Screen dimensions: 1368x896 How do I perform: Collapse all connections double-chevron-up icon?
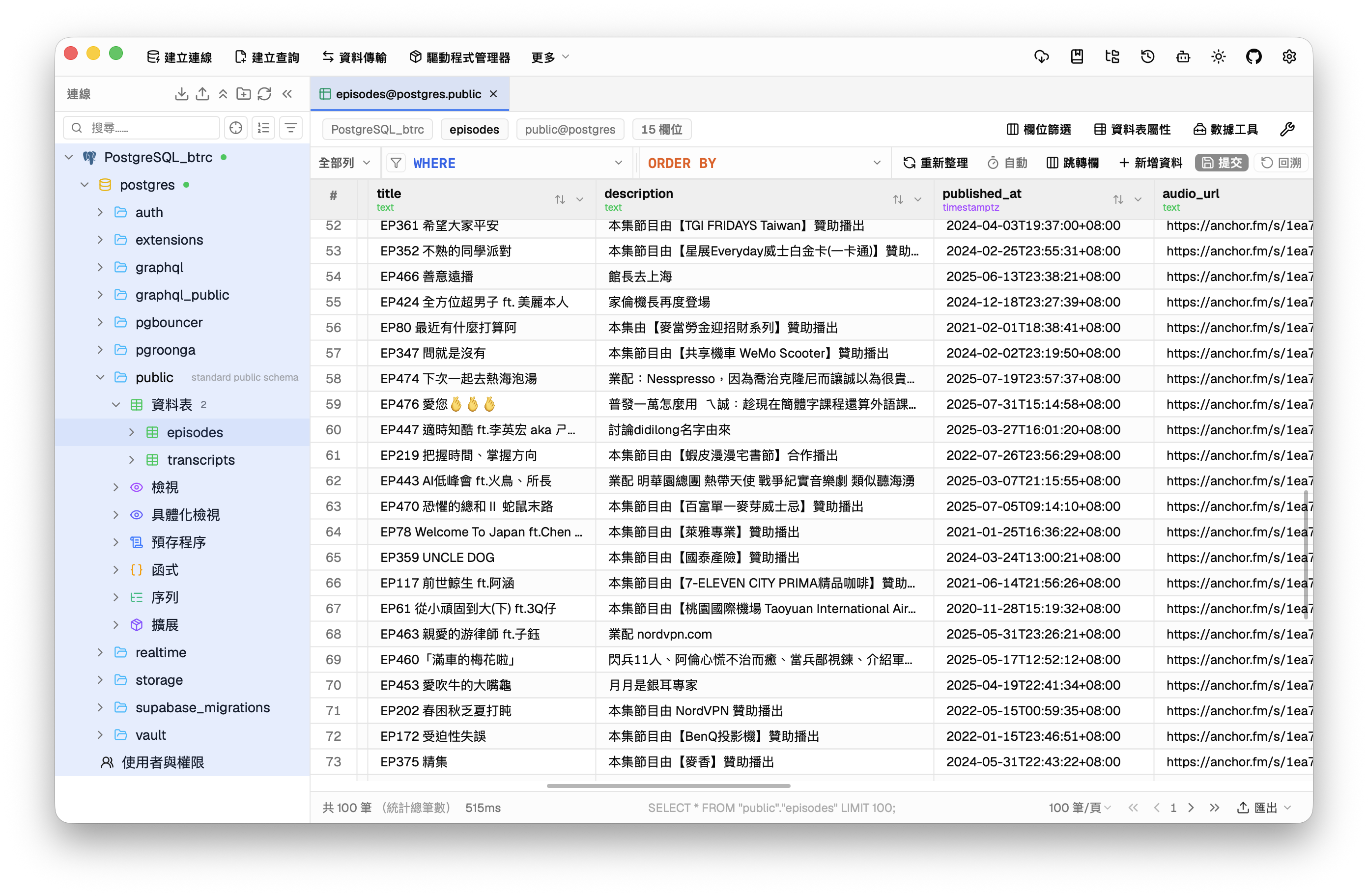tap(223, 94)
